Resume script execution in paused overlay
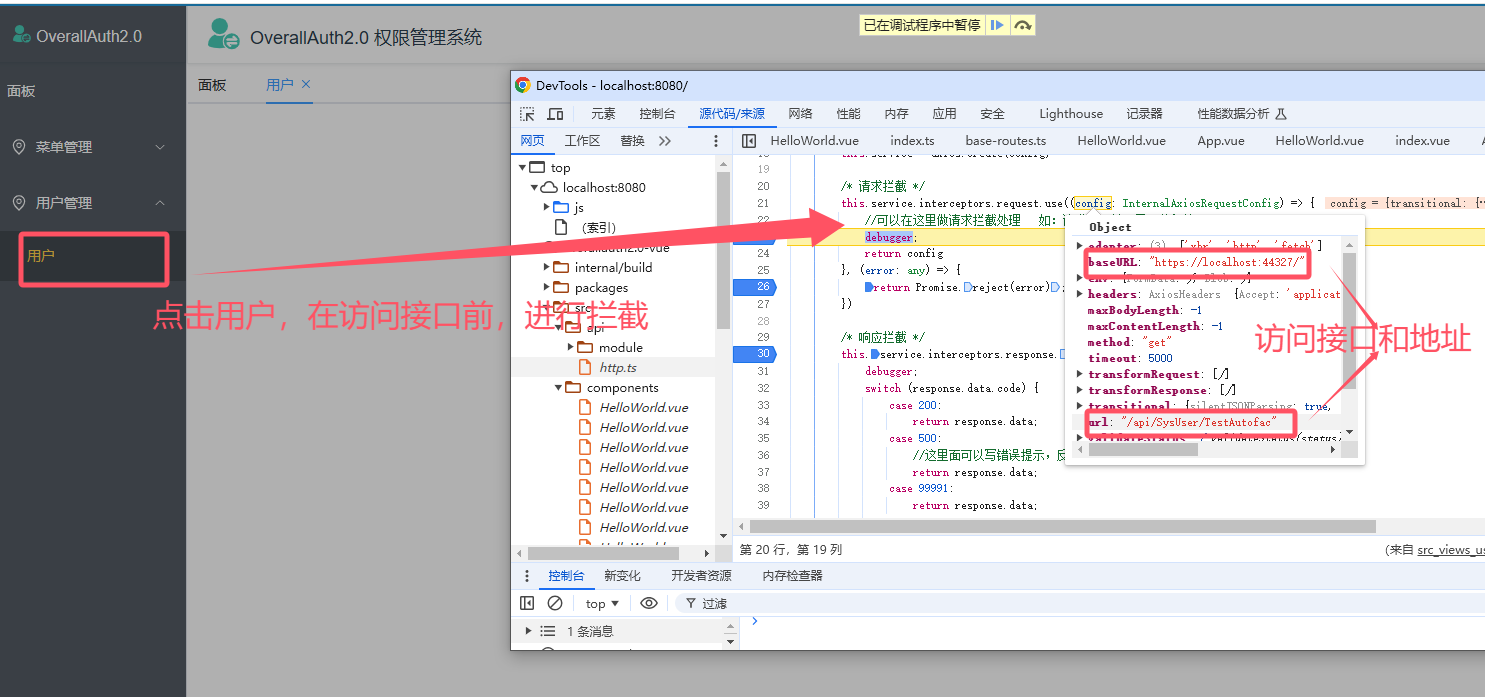 click(x=997, y=25)
